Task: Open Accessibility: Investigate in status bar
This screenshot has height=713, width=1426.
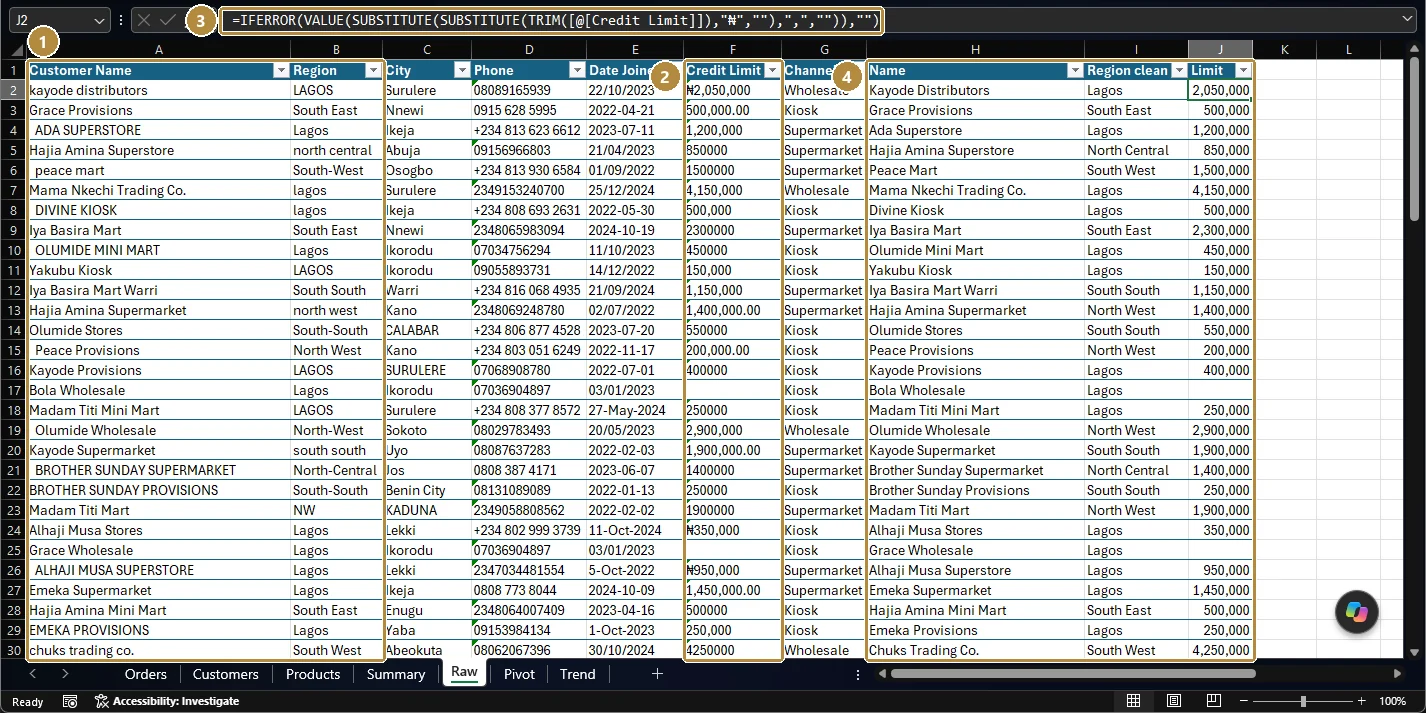Action: [167, 701]
